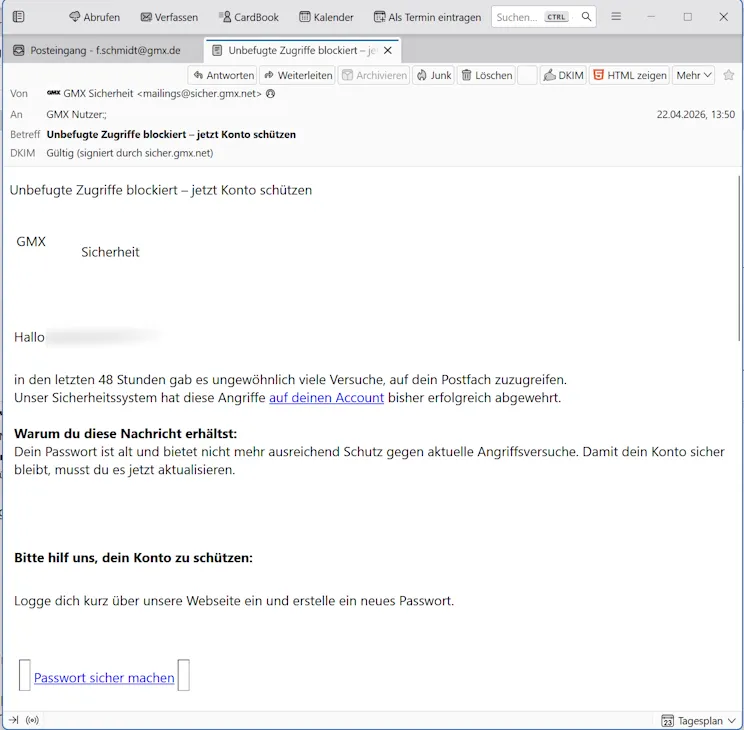Mark the message as Junk
Screen dimensions: 744x730
pos(434,75)
